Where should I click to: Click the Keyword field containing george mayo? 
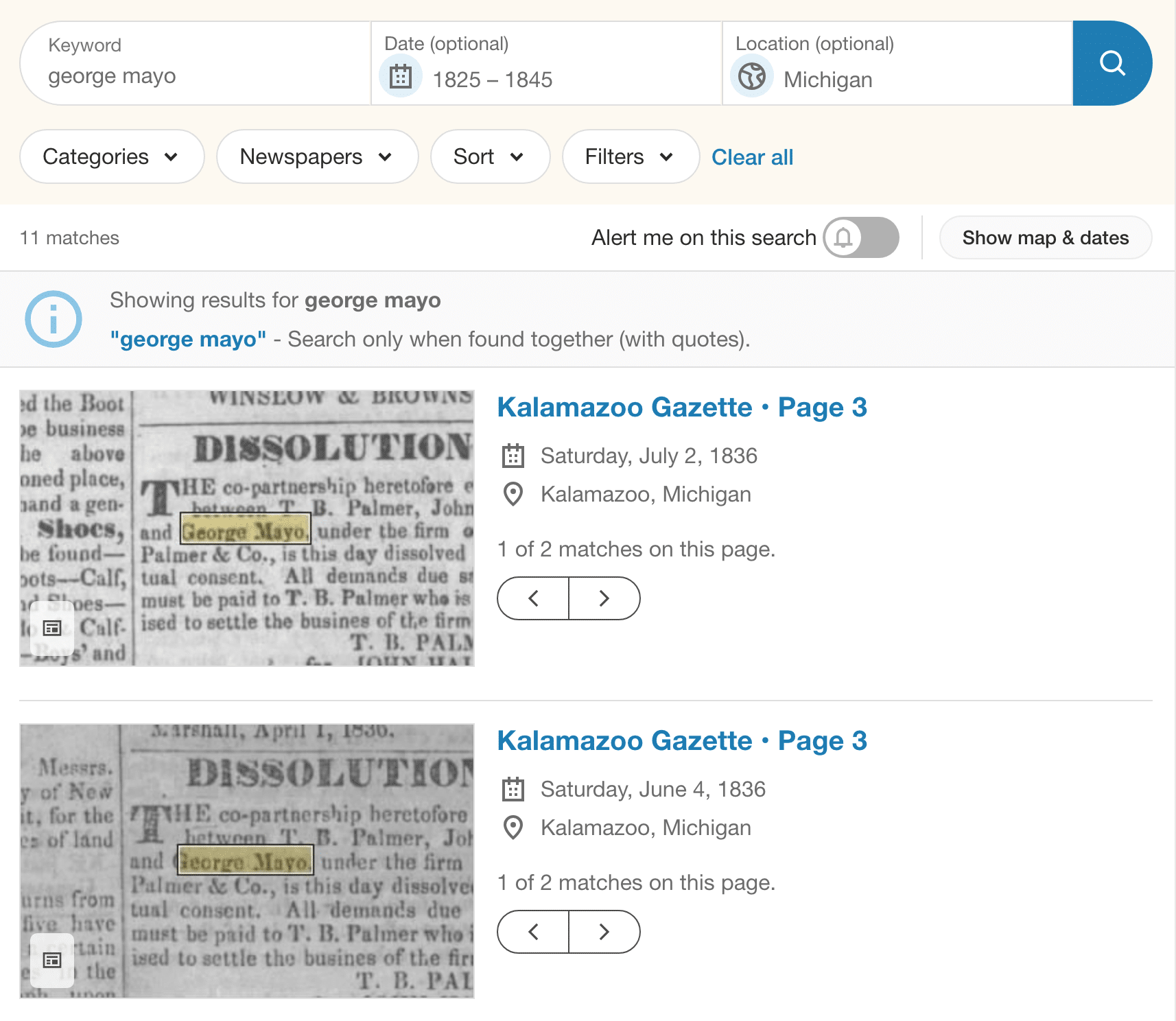(x=196, y=75)
